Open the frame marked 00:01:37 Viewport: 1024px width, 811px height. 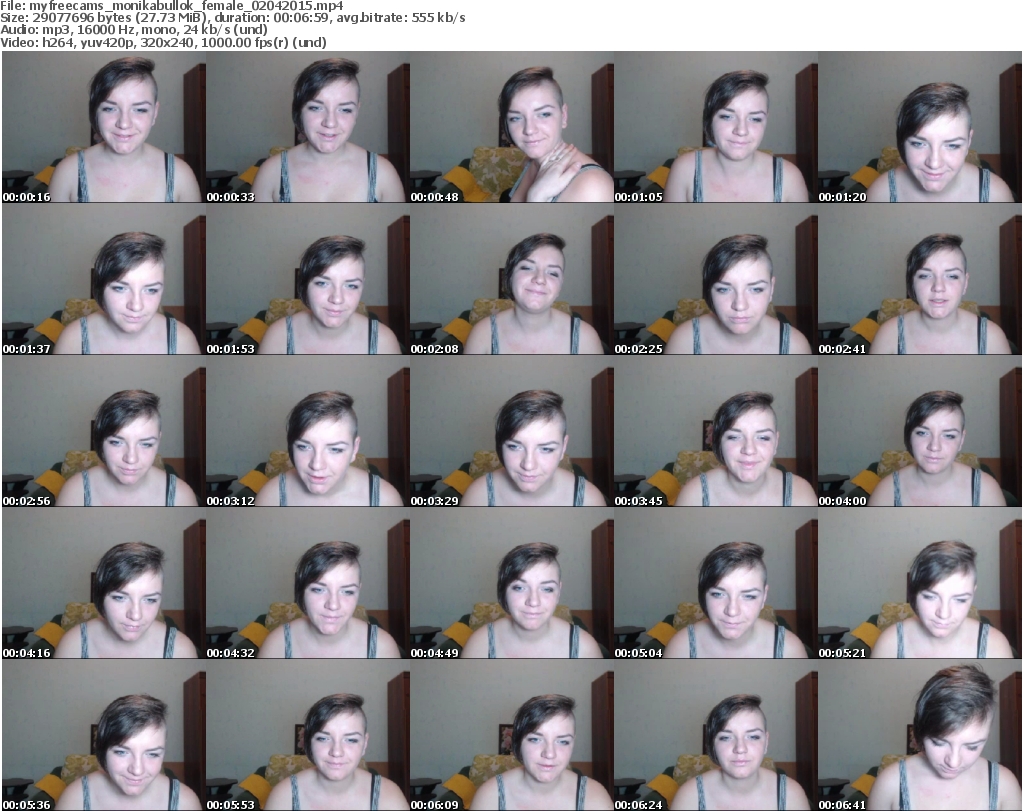click(x=104, y=279)
